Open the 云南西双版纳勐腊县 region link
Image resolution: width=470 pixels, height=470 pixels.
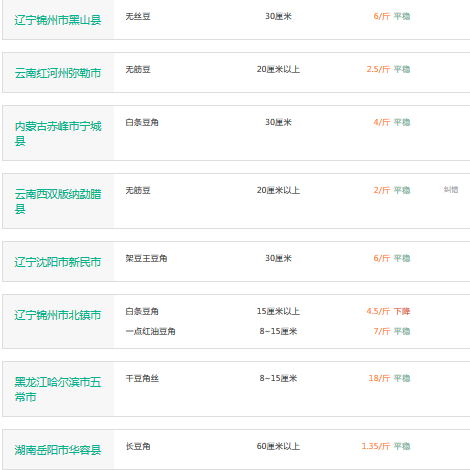pos(58,201)
